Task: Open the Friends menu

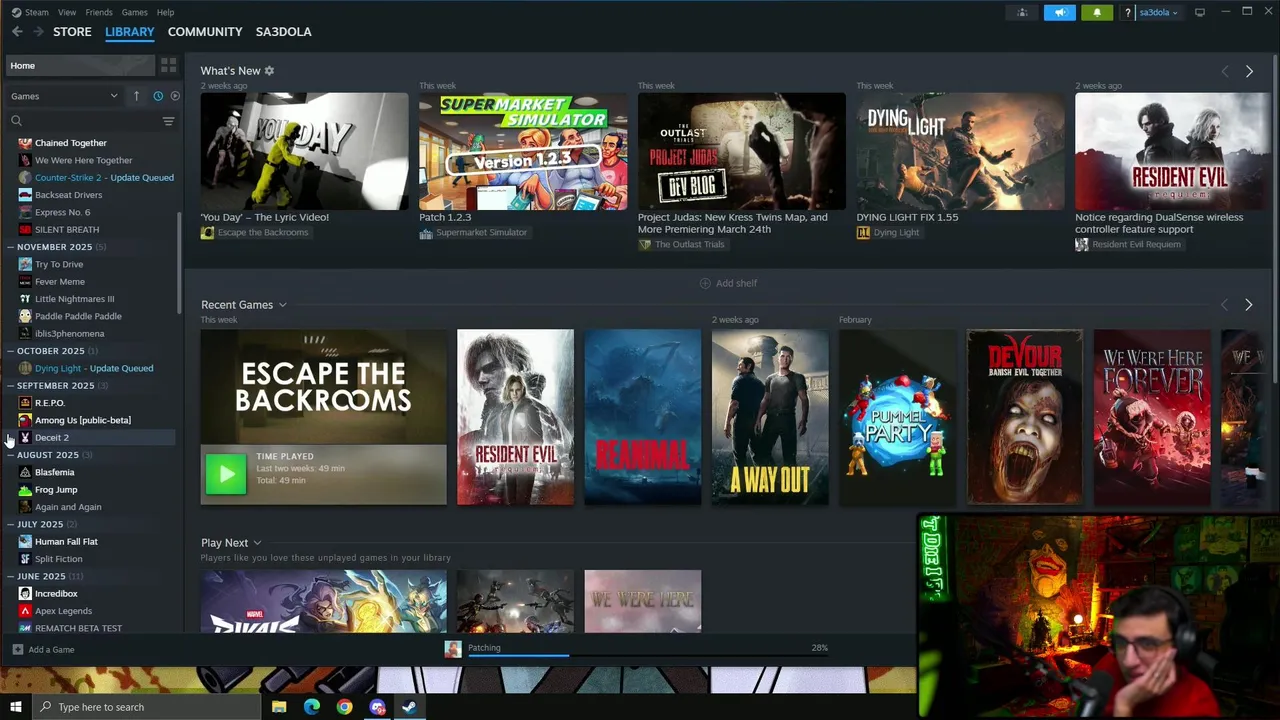Action: tap(99, 12)
